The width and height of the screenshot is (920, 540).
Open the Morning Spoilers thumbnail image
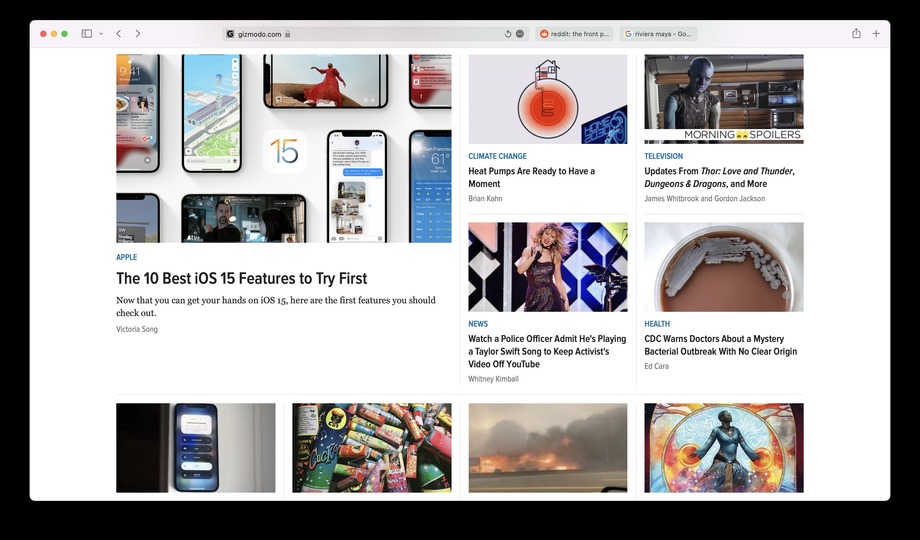pyautogui.click(x=724, y=99)
